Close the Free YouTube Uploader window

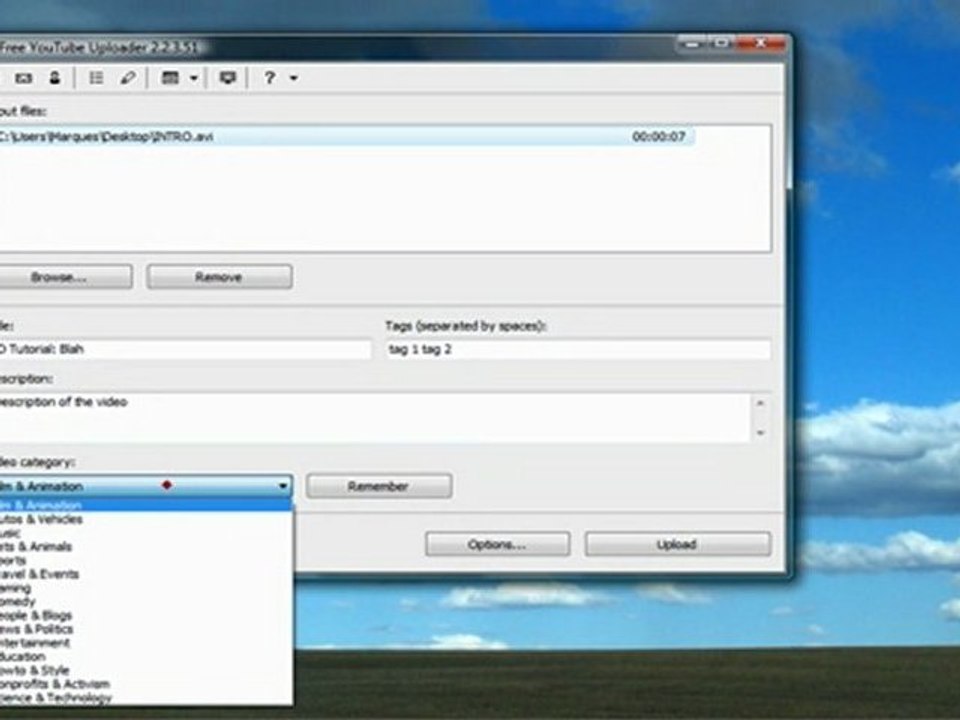(761, 44)
